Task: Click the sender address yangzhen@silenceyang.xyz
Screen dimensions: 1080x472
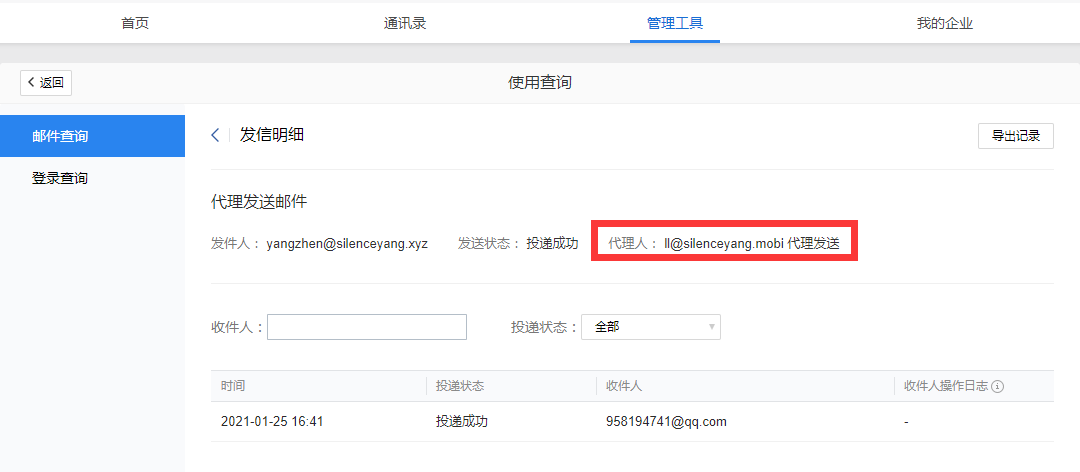Action: coord(347,244)
